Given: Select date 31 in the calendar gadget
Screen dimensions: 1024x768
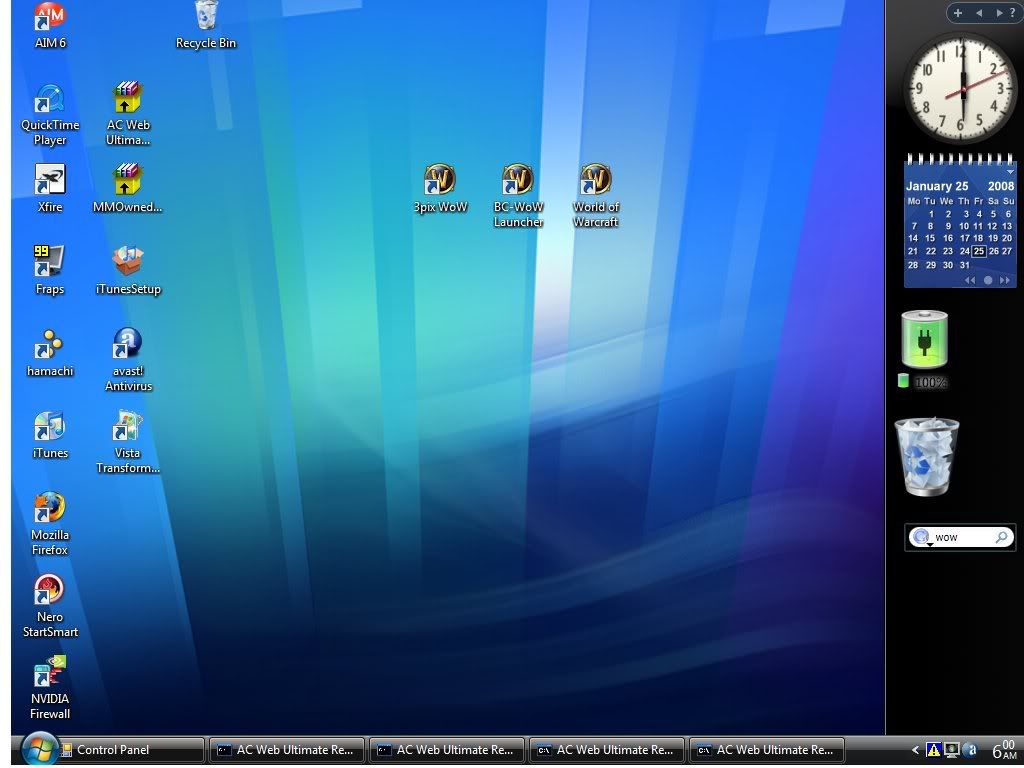Looking at the screenshot, I should tap(965, 265).
